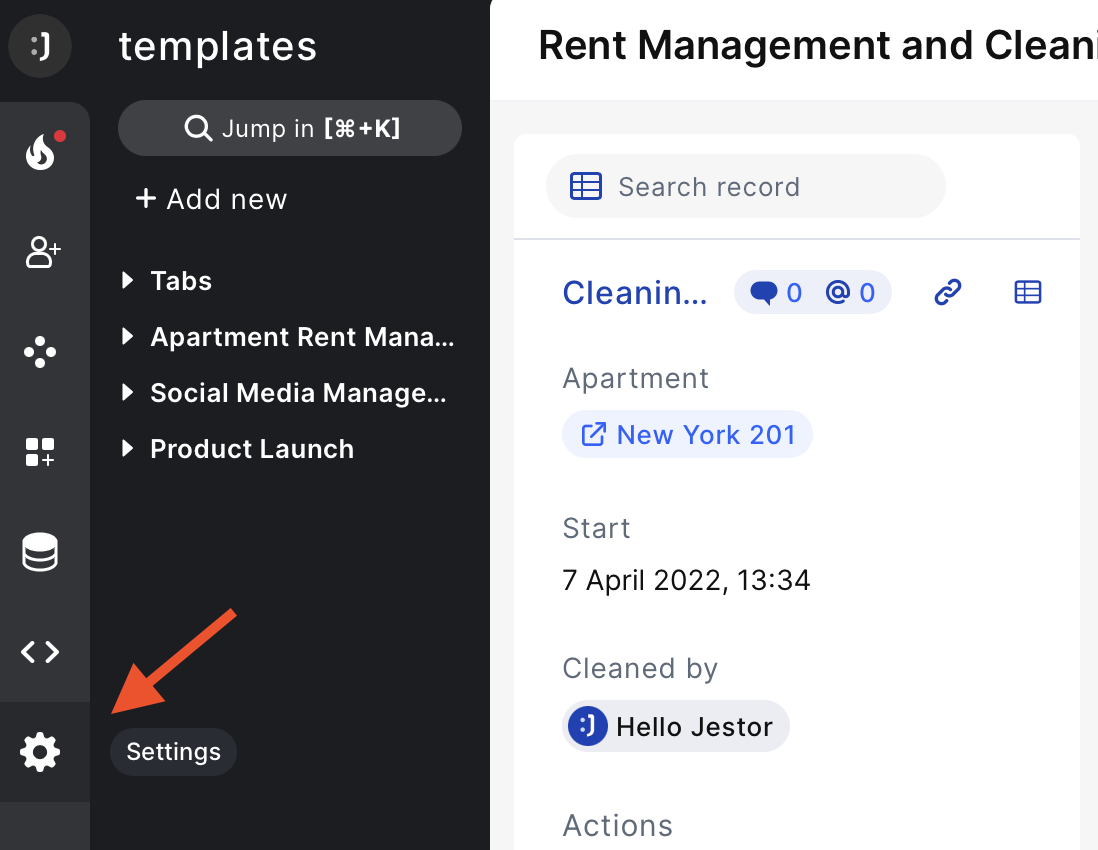Click the Start date 7 April 2022, 13:34
This screenshot has width=1098, height=850.
(x=686, y=580)
